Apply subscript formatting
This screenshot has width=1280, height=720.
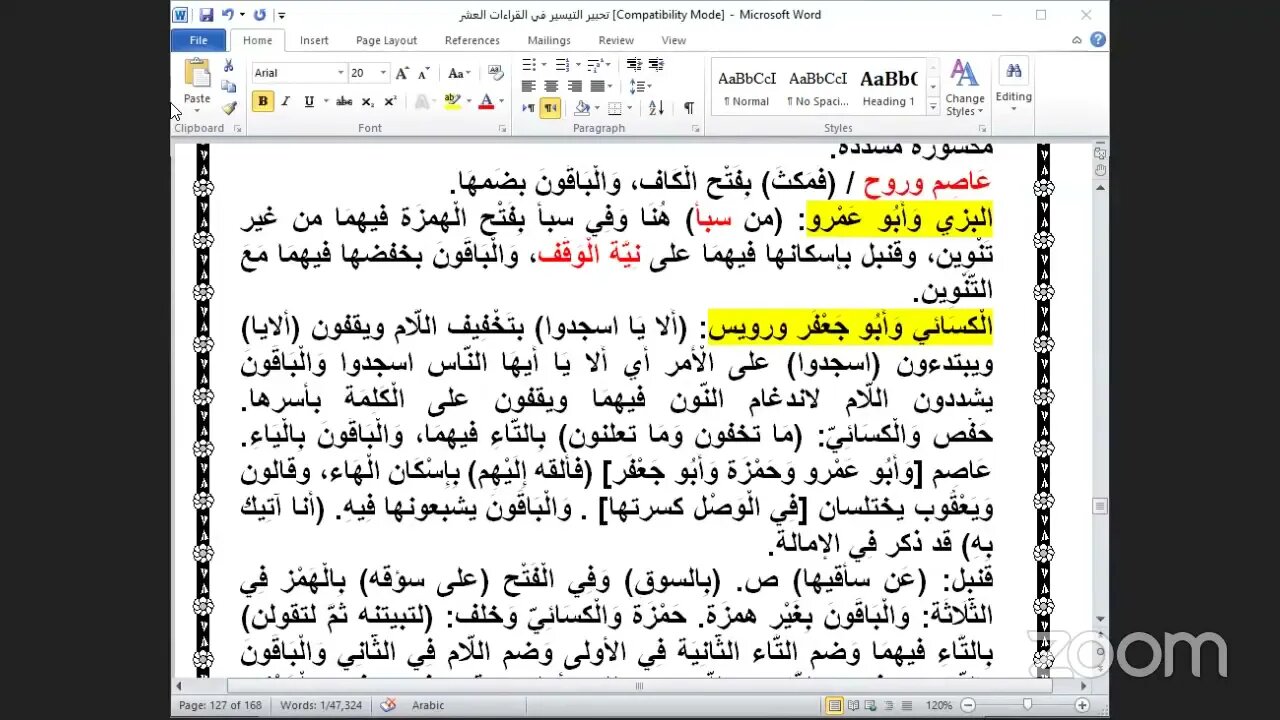(x=368, y=101)
